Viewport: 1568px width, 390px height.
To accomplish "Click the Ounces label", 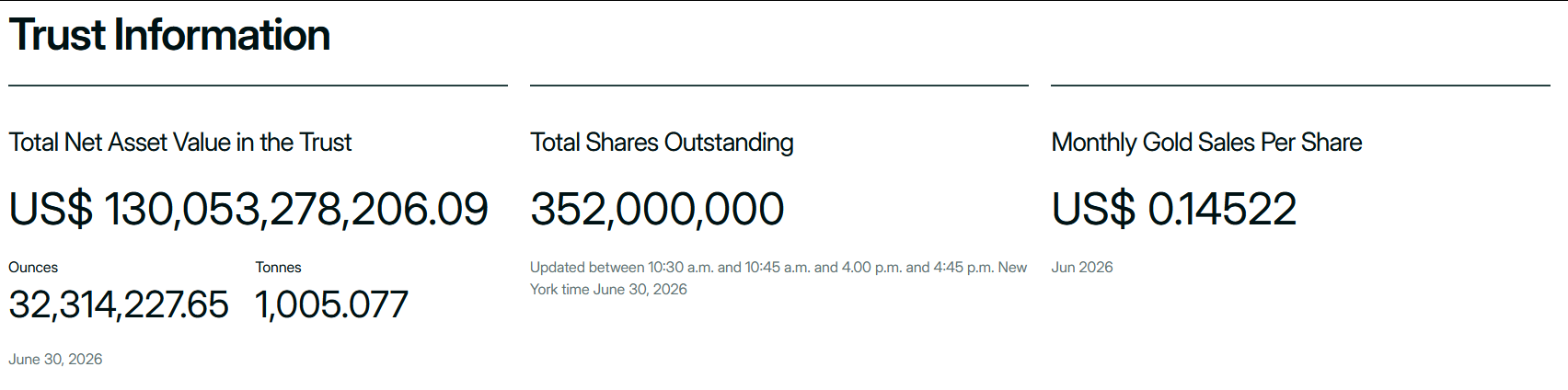I will (33, 268).
